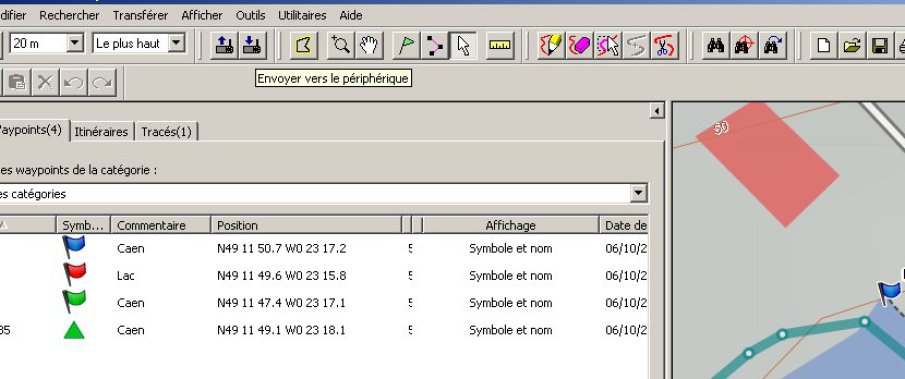Select waypoint row with green flag symbol
The image size is (905, 379).
point(324,303)
